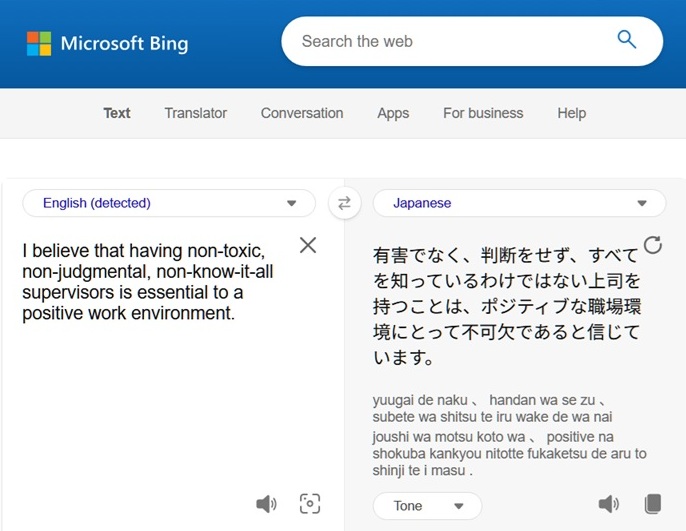Open the Japanese target language dropdown
This screenshot has height=531, width=686.
click(x=519, y=203)
